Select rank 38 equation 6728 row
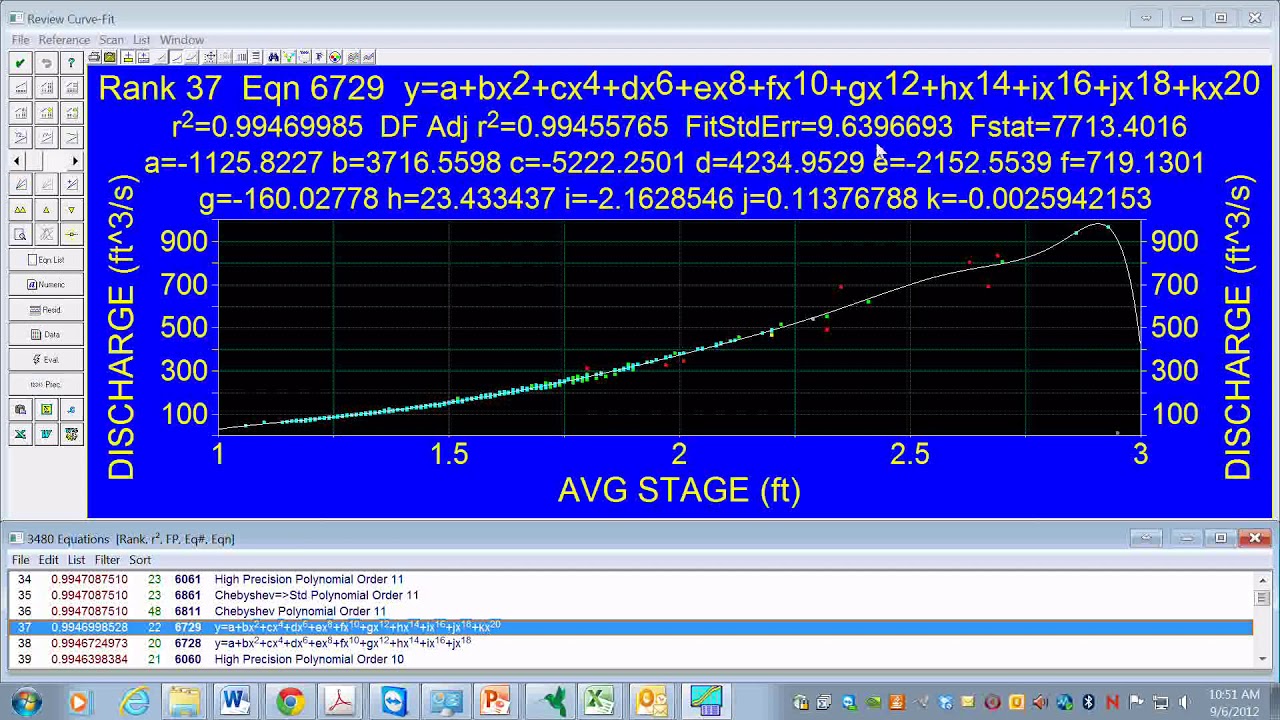1280x720 pixels. click(x=630, y=643)
